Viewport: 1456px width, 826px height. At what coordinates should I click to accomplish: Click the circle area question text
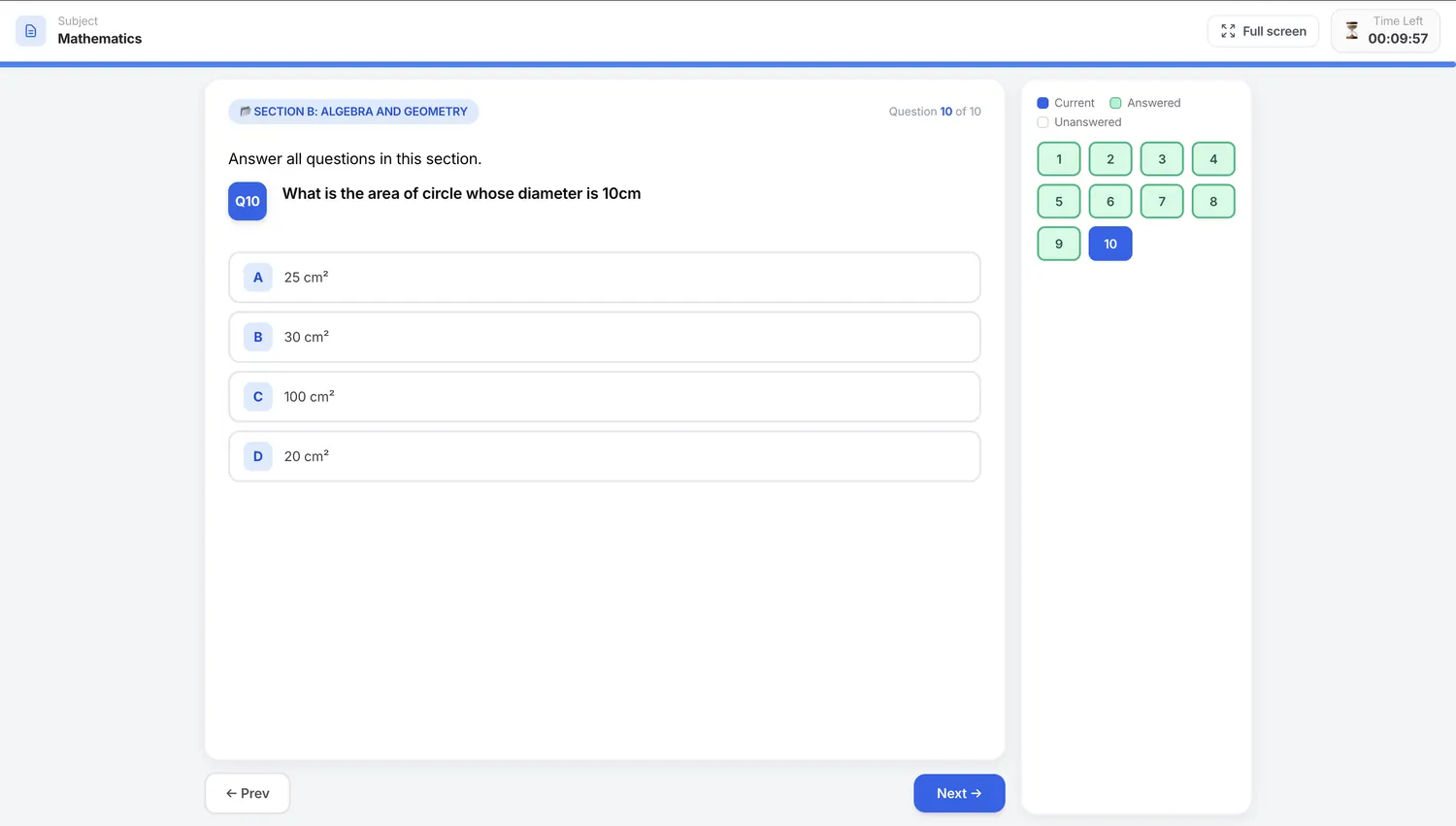[x=462, y=194]
